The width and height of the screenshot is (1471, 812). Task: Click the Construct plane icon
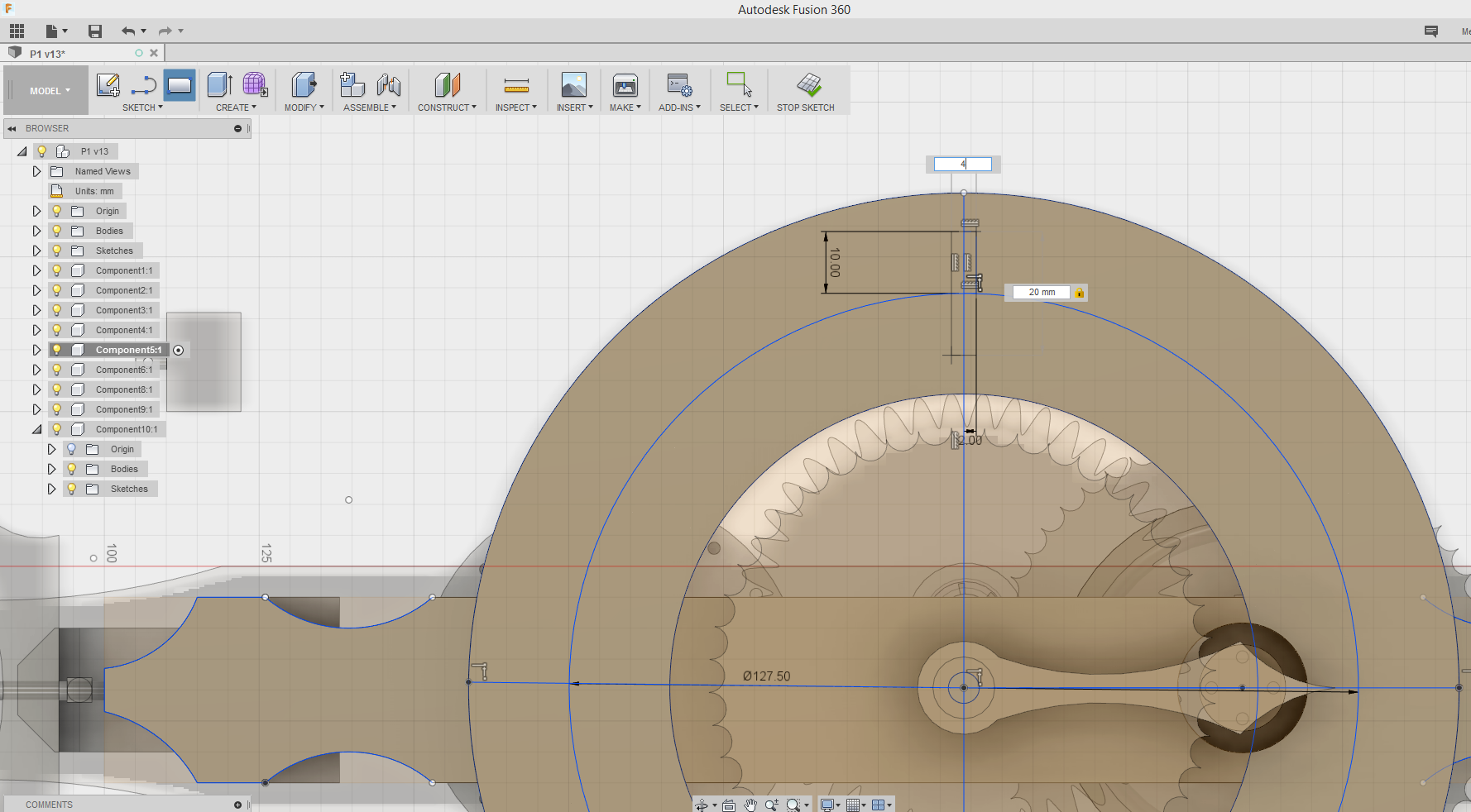pyautogui.click(x=447, y=84)
